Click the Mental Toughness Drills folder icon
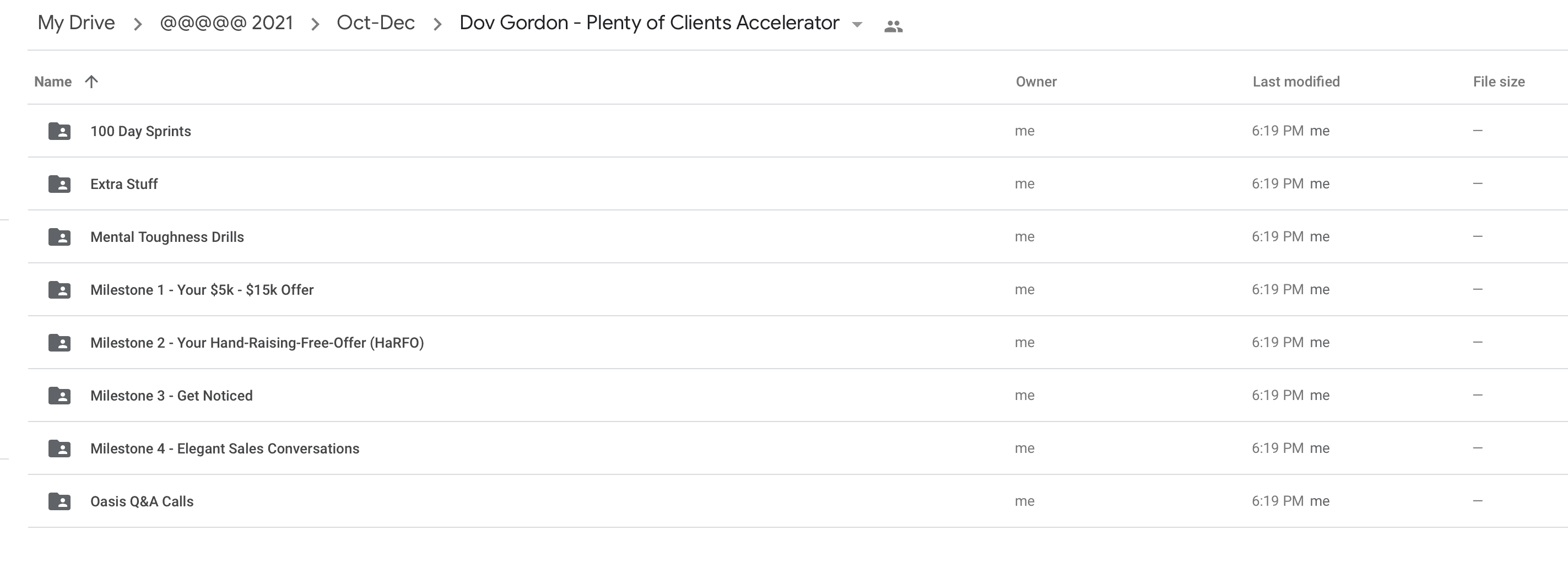 (x=59, y=237)
